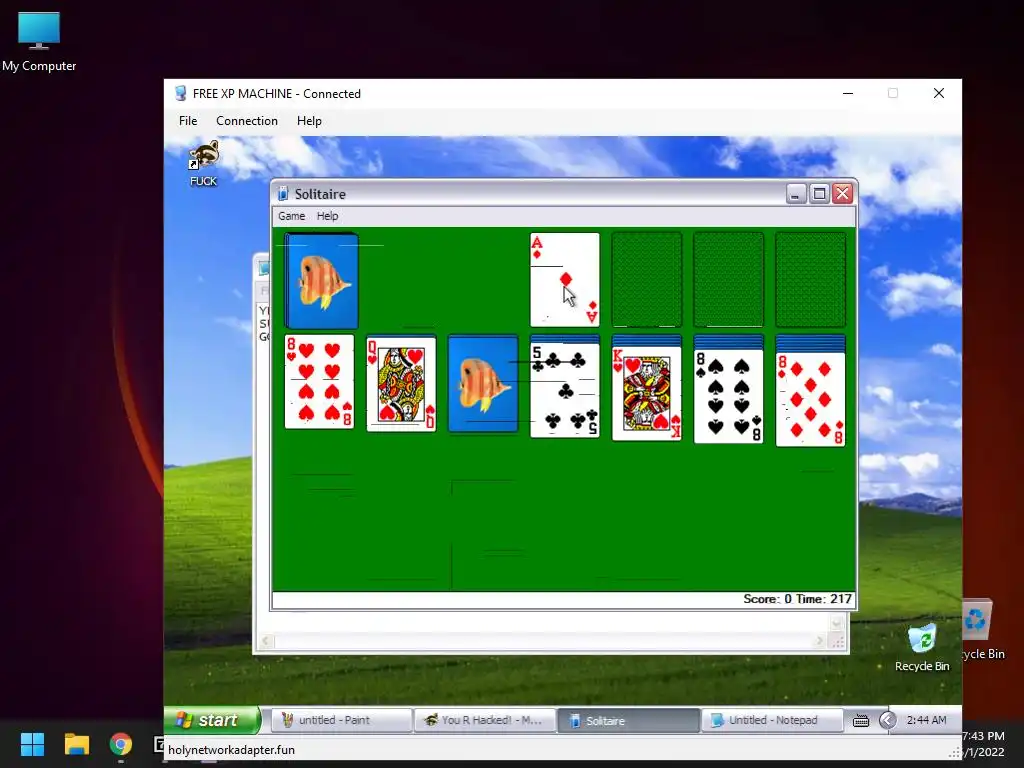Open the Help menu in Solitaire
The image size is (1024, 768).
(x=327, y=216)
